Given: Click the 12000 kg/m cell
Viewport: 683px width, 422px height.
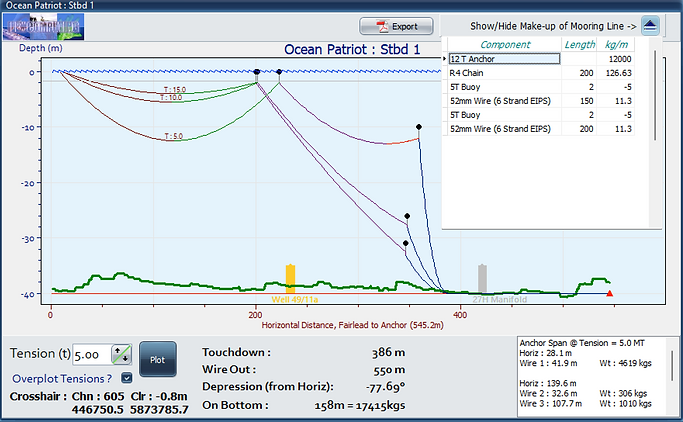Looking at the screenshot, I should click(x=615, y=59).
